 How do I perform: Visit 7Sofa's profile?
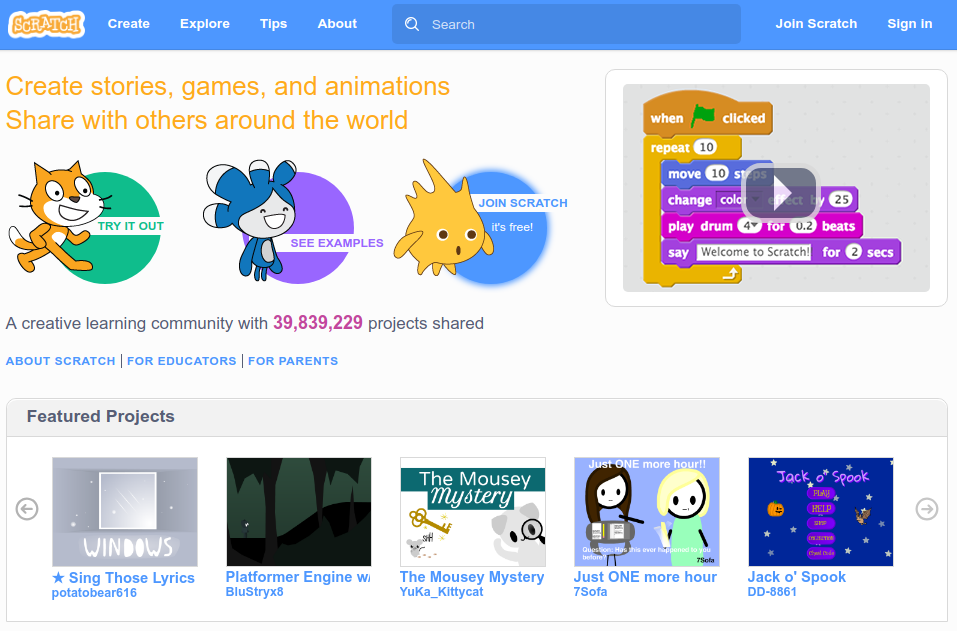coord(590,591)
